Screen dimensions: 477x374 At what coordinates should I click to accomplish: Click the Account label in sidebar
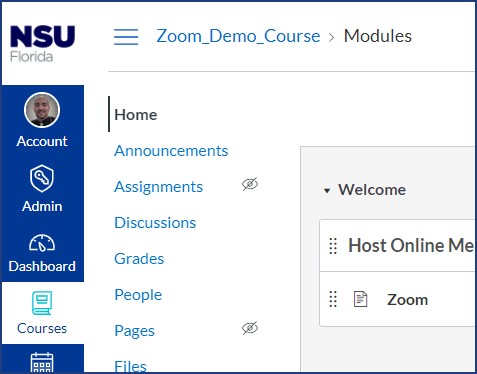(42, 141)
